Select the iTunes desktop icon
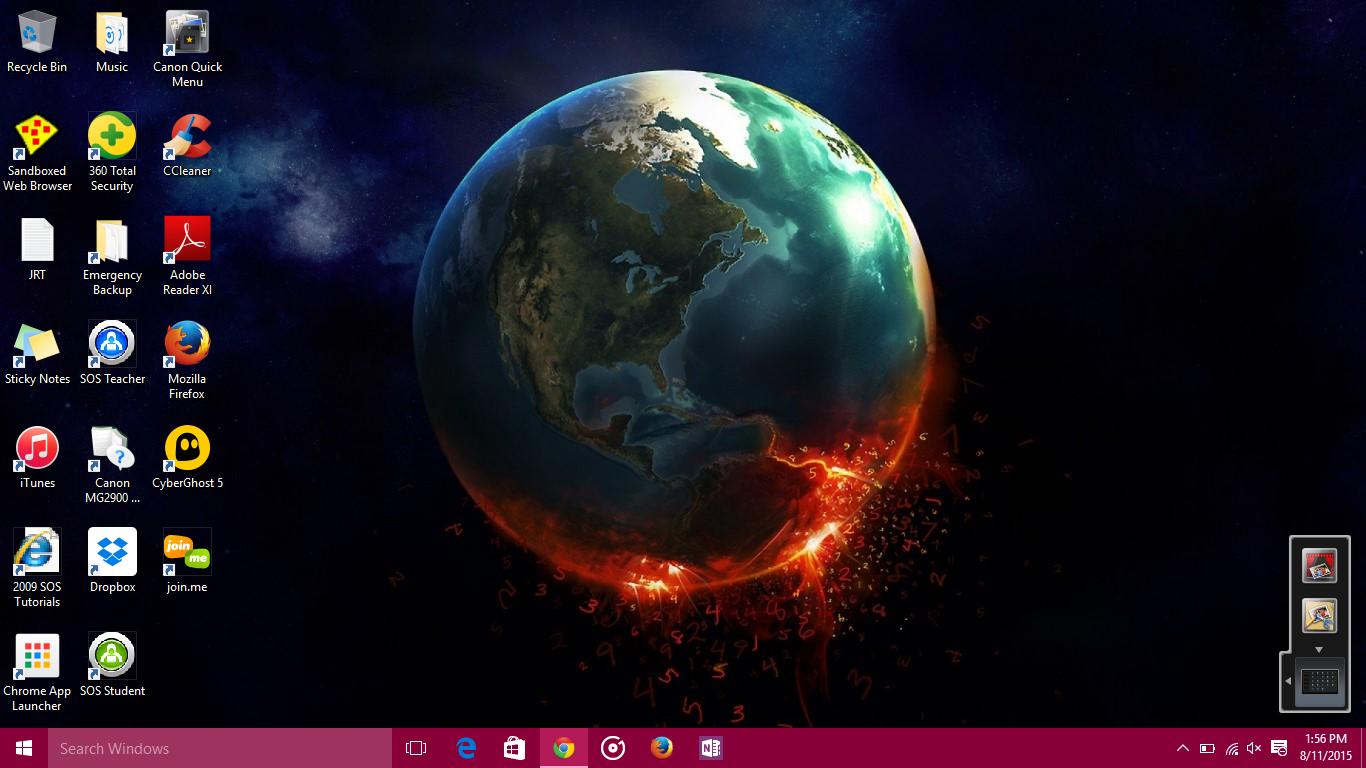Image resolution: width=1366 pixels, height=768 pixels. (x=37, y=458)
